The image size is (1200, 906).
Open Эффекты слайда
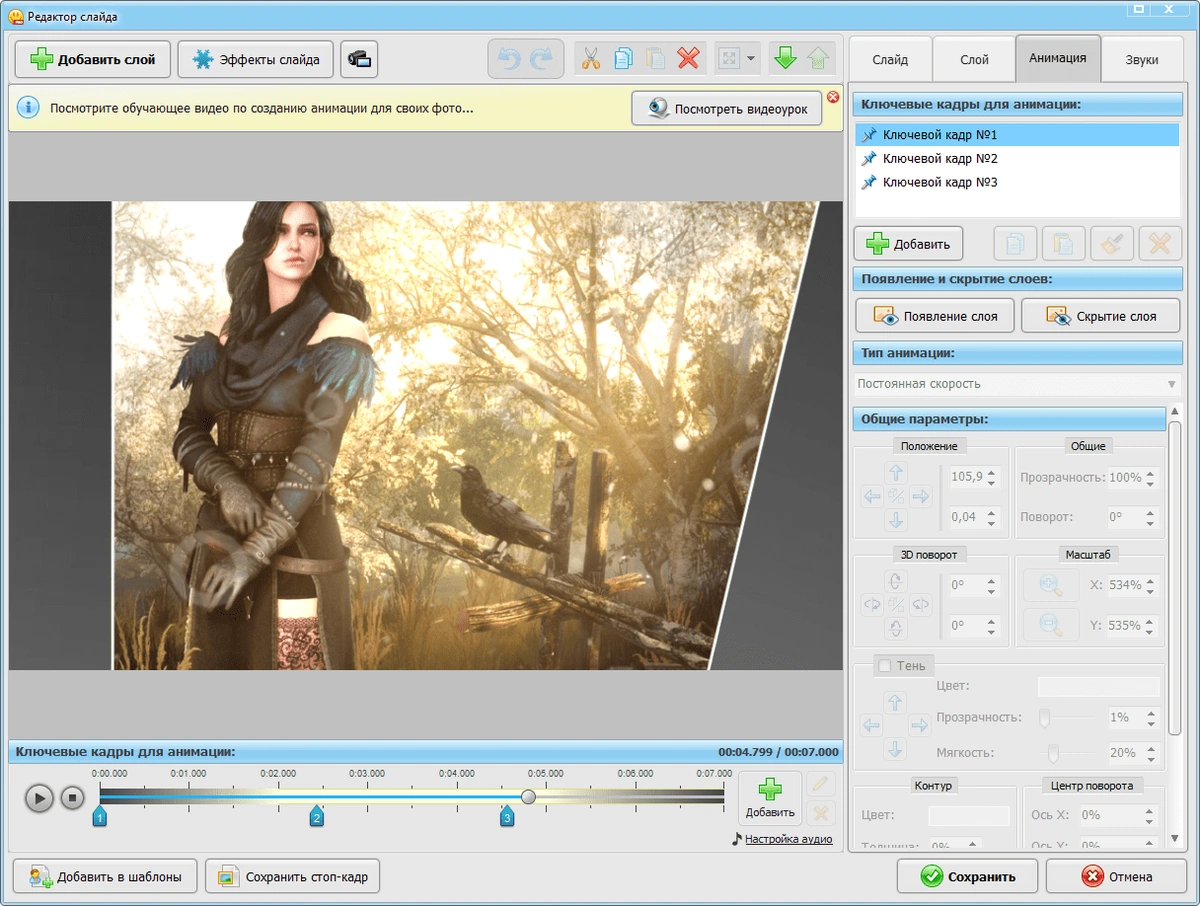click(255, 59)
